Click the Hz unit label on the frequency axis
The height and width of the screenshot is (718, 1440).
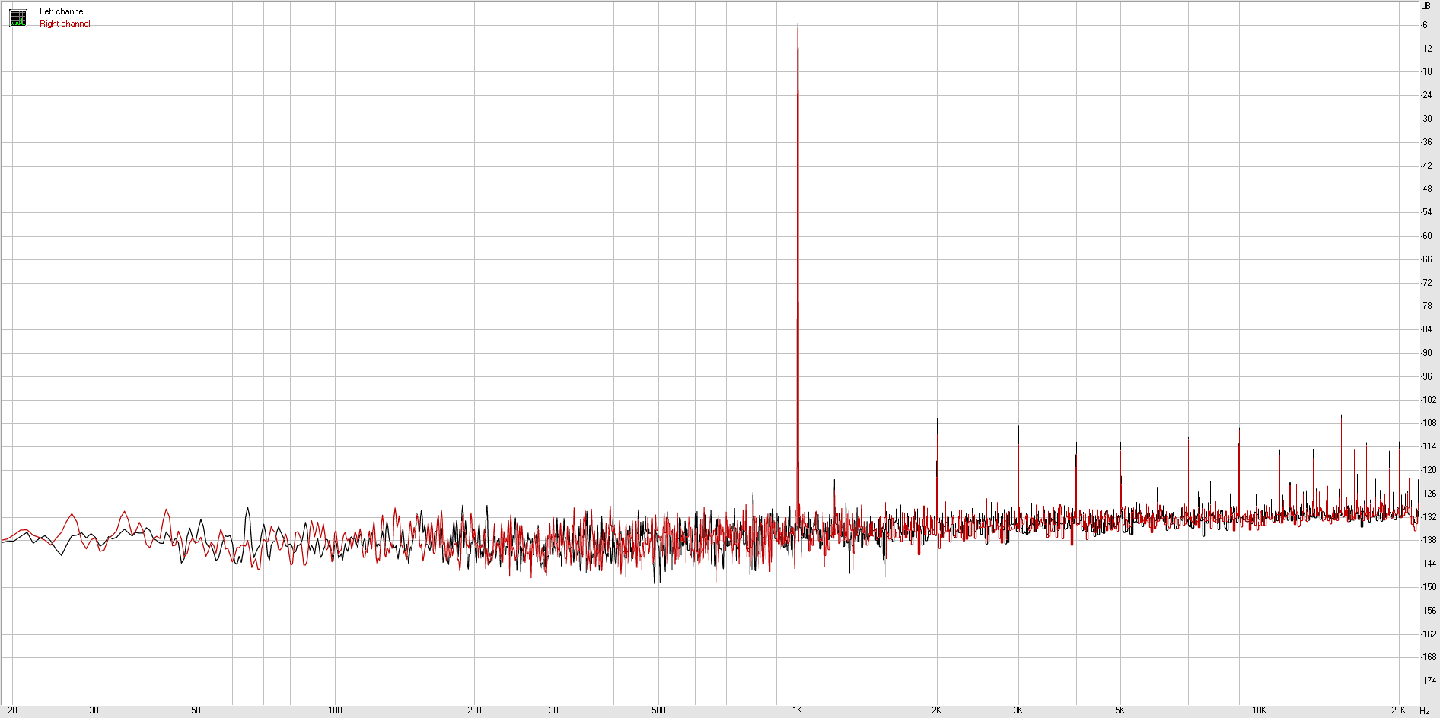coord(1425,711)
